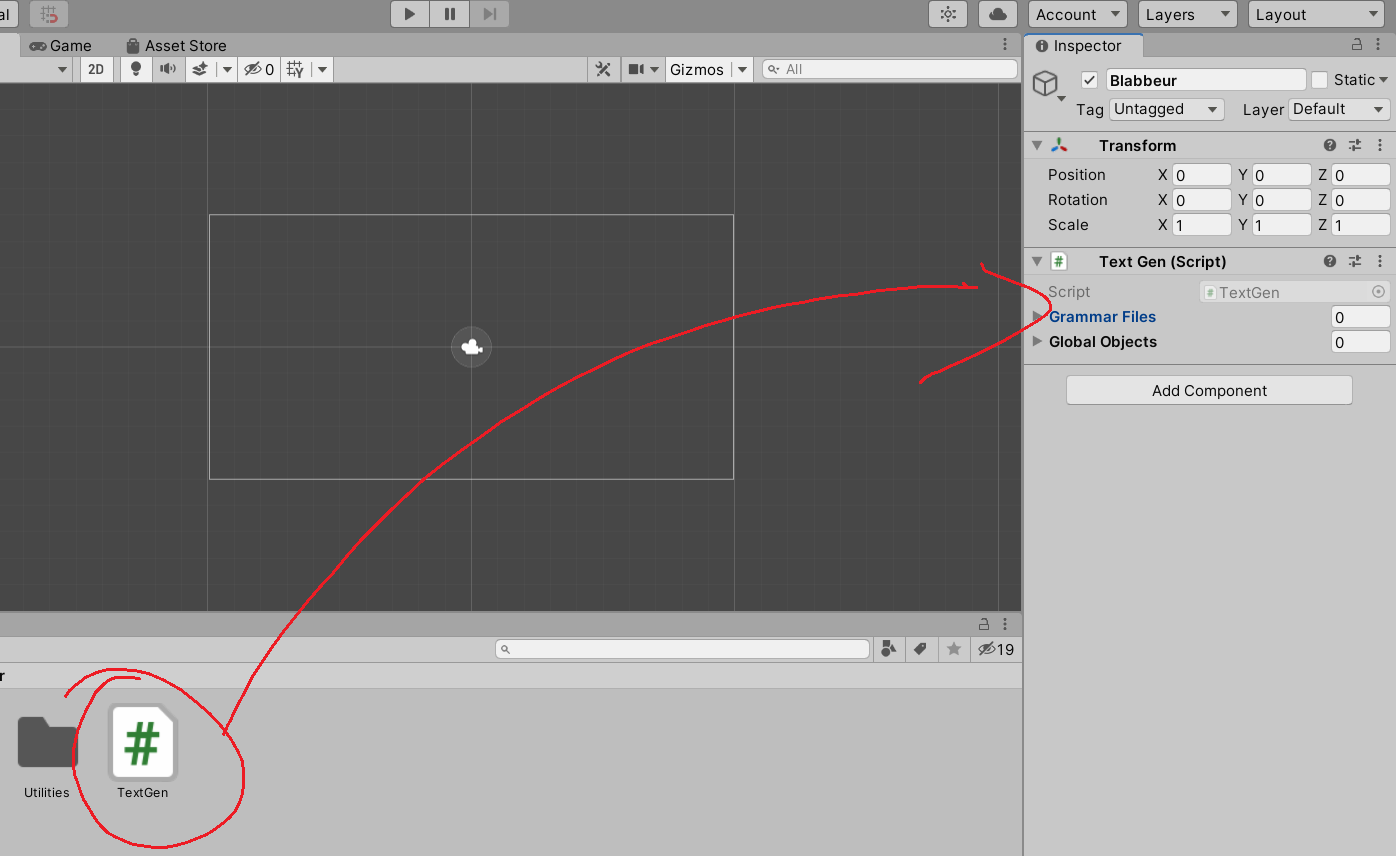Open the Static flags dropdown arrow
The width and height of the screenshot is (1396, 856).
pos(1384,80)
